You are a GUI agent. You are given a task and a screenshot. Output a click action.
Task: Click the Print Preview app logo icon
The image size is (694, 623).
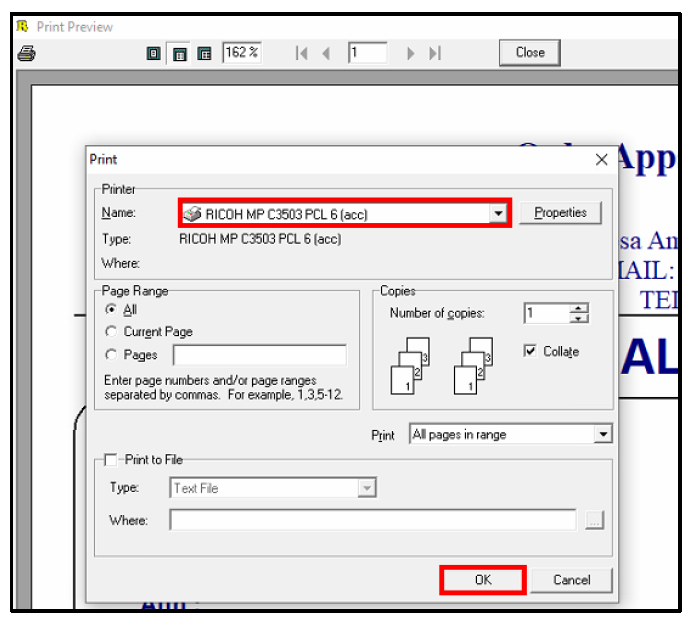[x=23, y=27]
